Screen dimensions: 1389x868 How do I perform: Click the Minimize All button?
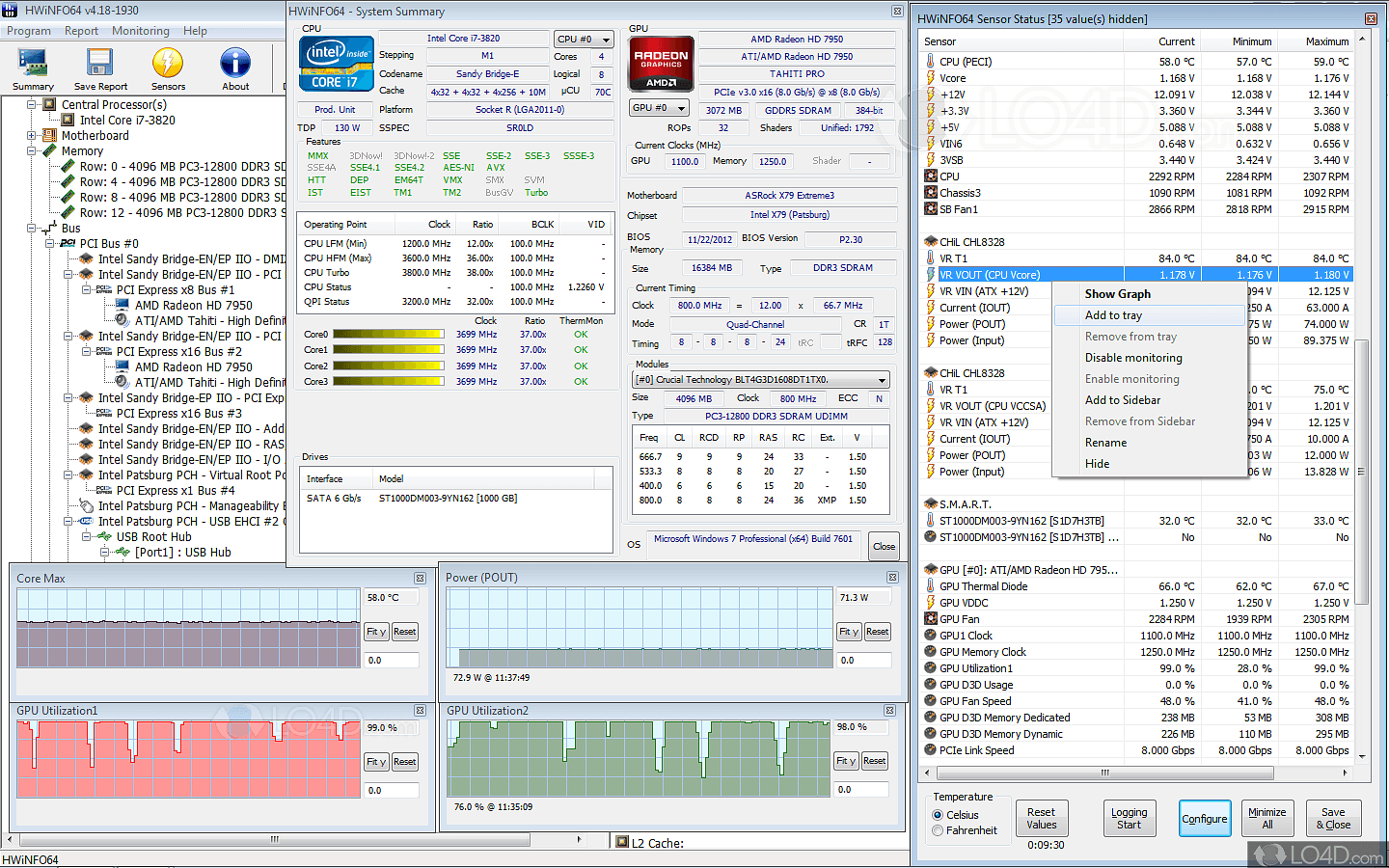coord(1266,818)
